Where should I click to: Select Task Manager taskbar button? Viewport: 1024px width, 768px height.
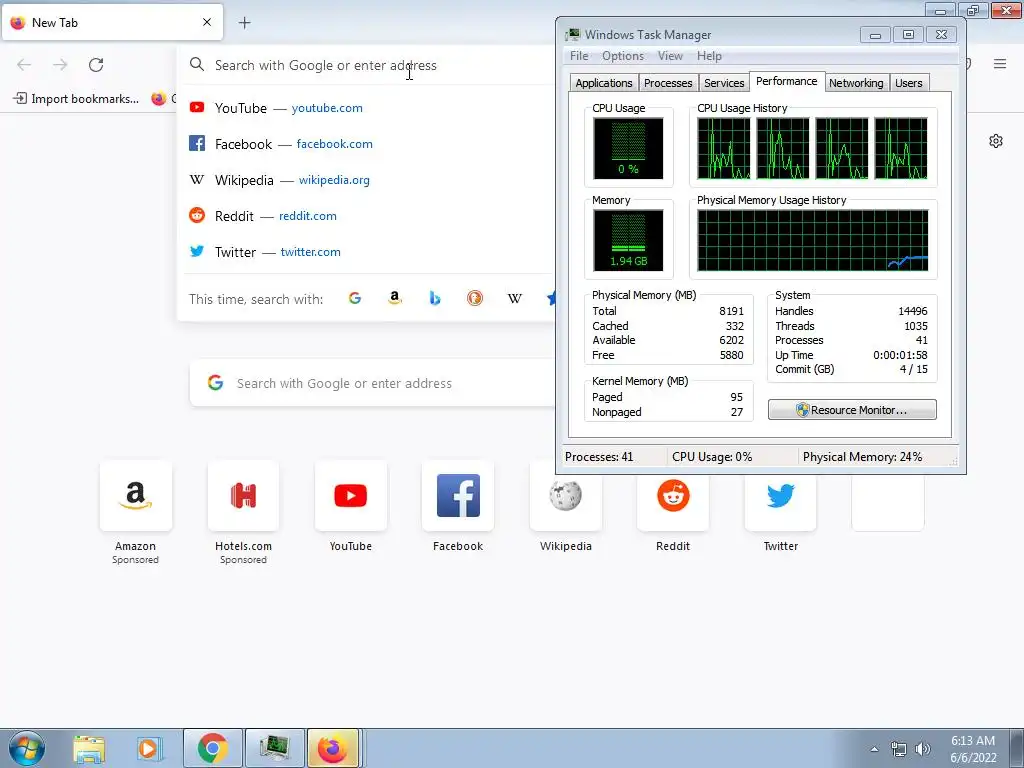pyautogui.click(x=275, y=748)
